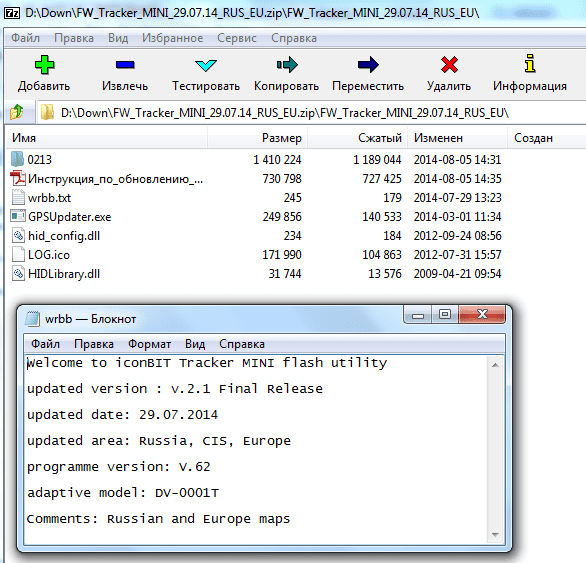Click the Копировать (Copy) icon
The width and height of the screenshot is (586, 563).
[287, 65]
